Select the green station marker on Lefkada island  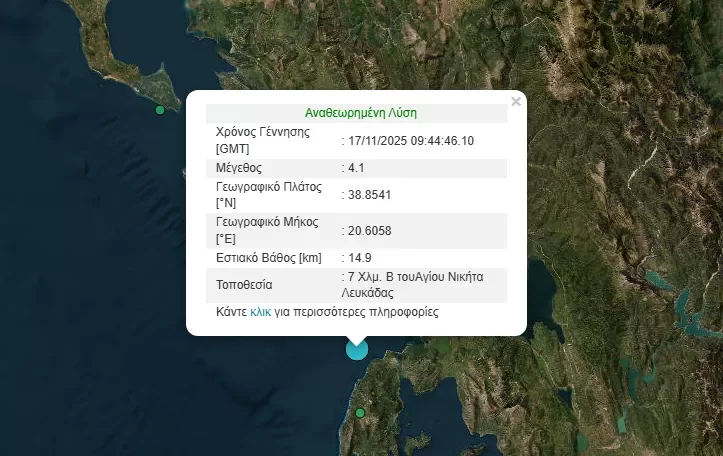[360, 413]
